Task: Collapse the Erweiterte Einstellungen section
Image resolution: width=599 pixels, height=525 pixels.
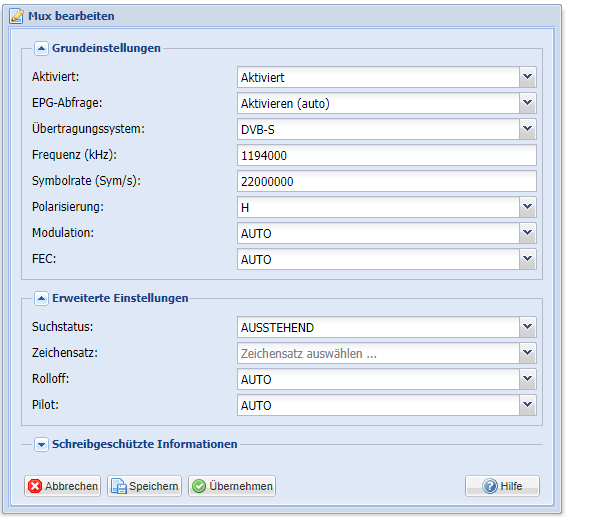Action: click(x=41, y=298)
